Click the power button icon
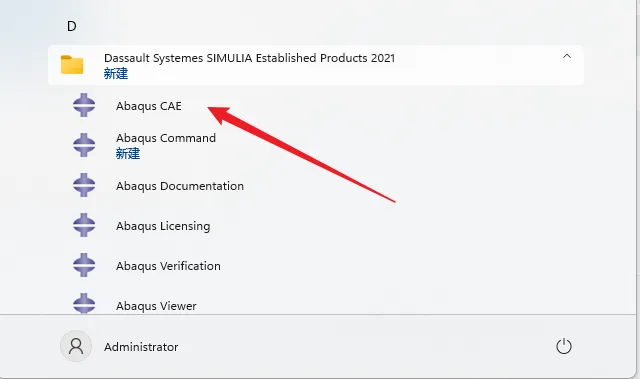The height and width of the screenshot is (379, 640). coord(564,346)
